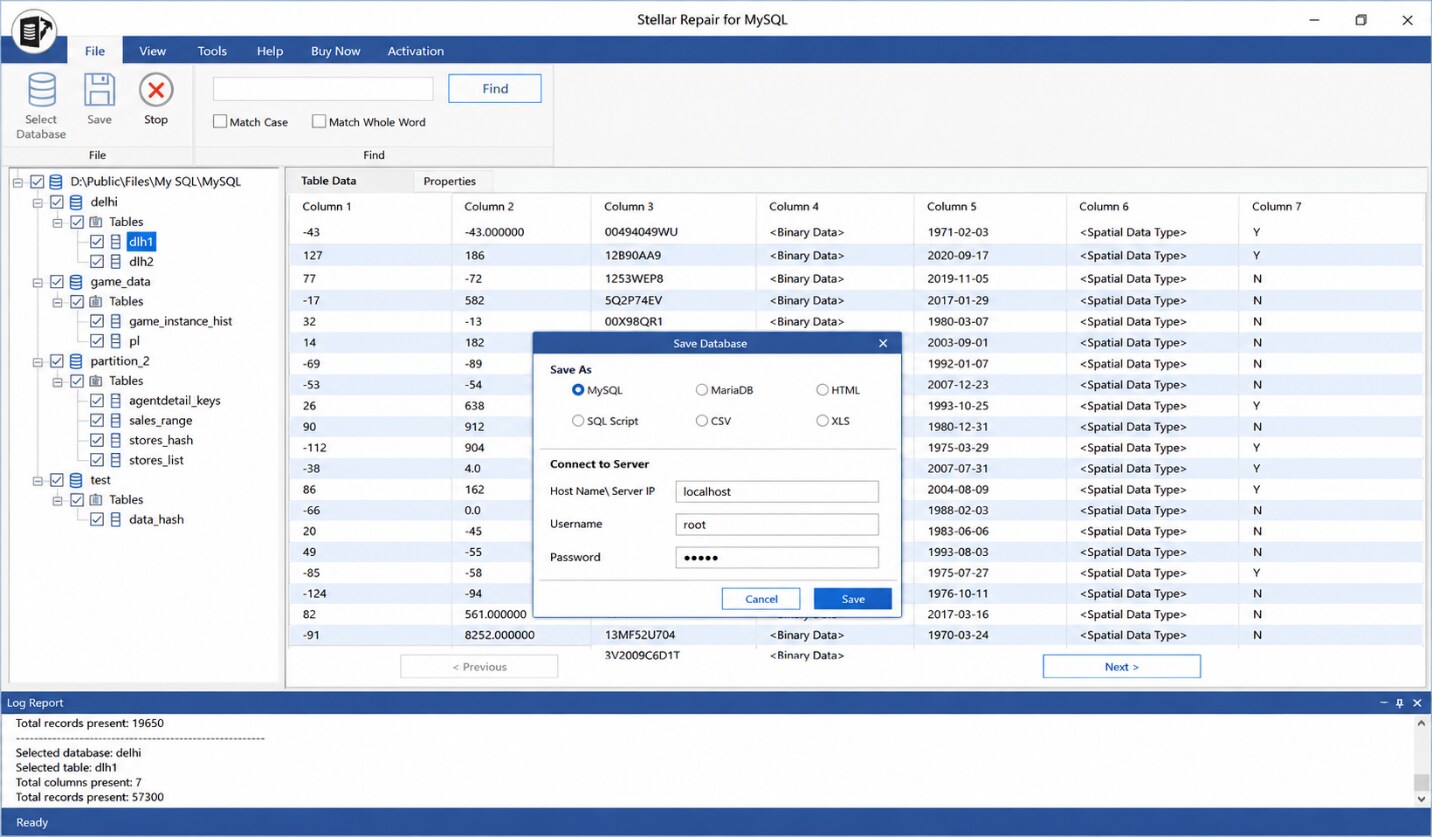Collapse the delhi database node
This screenshot has height=837, width=1432.
[38, 202]
